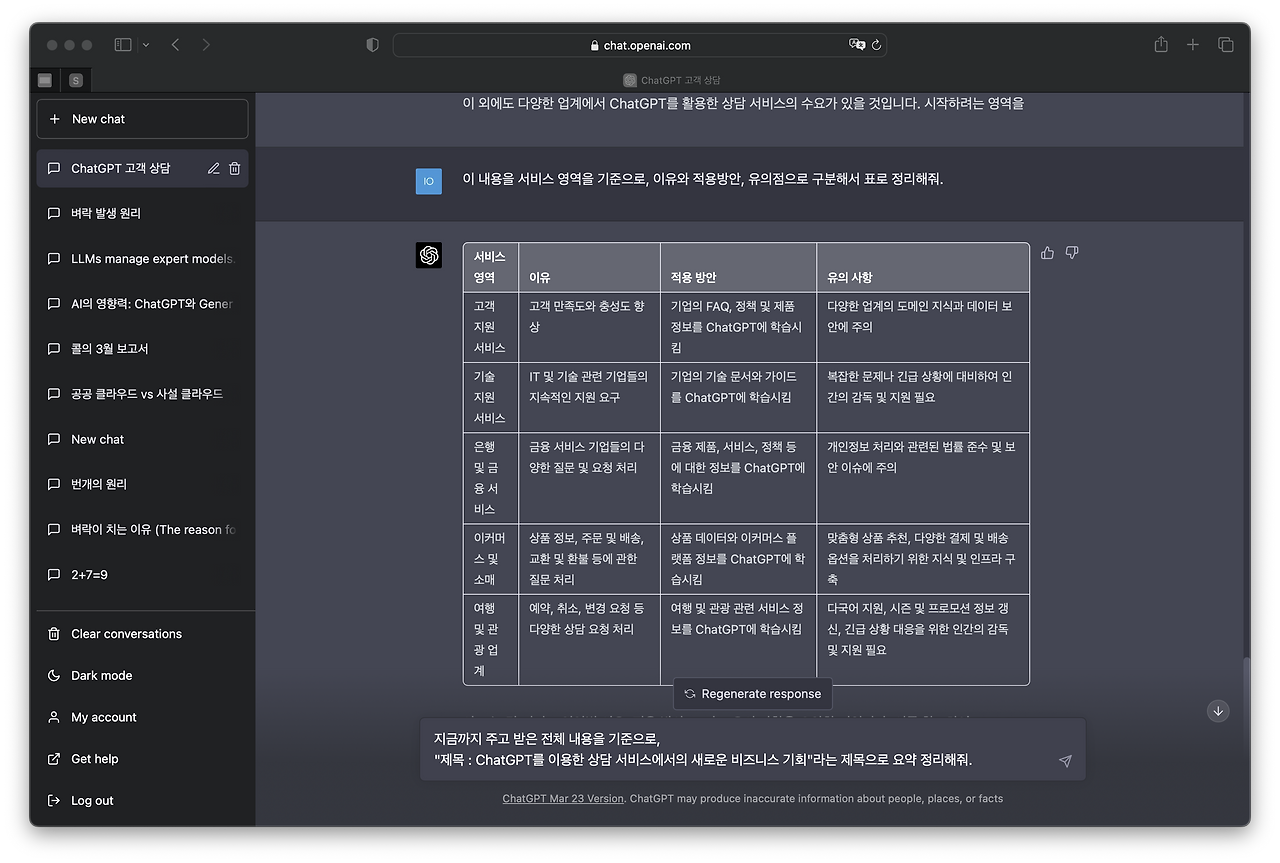The height and width of the screenshot is (863, 1280).
Task: Delete the active conversation using the trash icon
Action: pyautogui.click(x=235, y=168)
